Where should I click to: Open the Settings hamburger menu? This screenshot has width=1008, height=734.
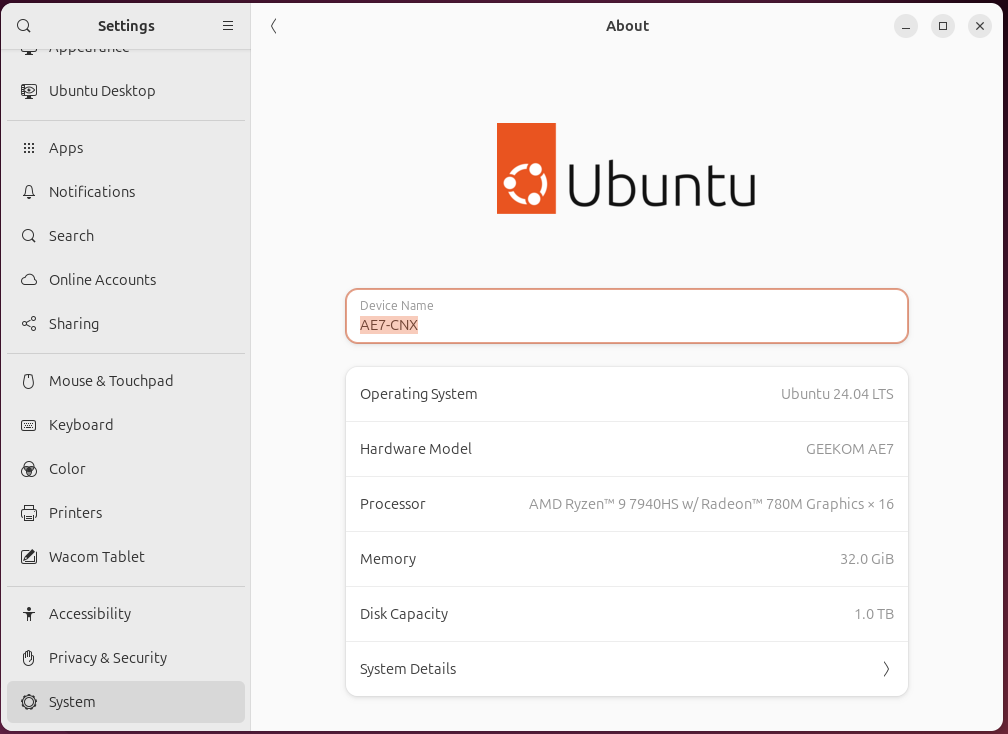228,26
